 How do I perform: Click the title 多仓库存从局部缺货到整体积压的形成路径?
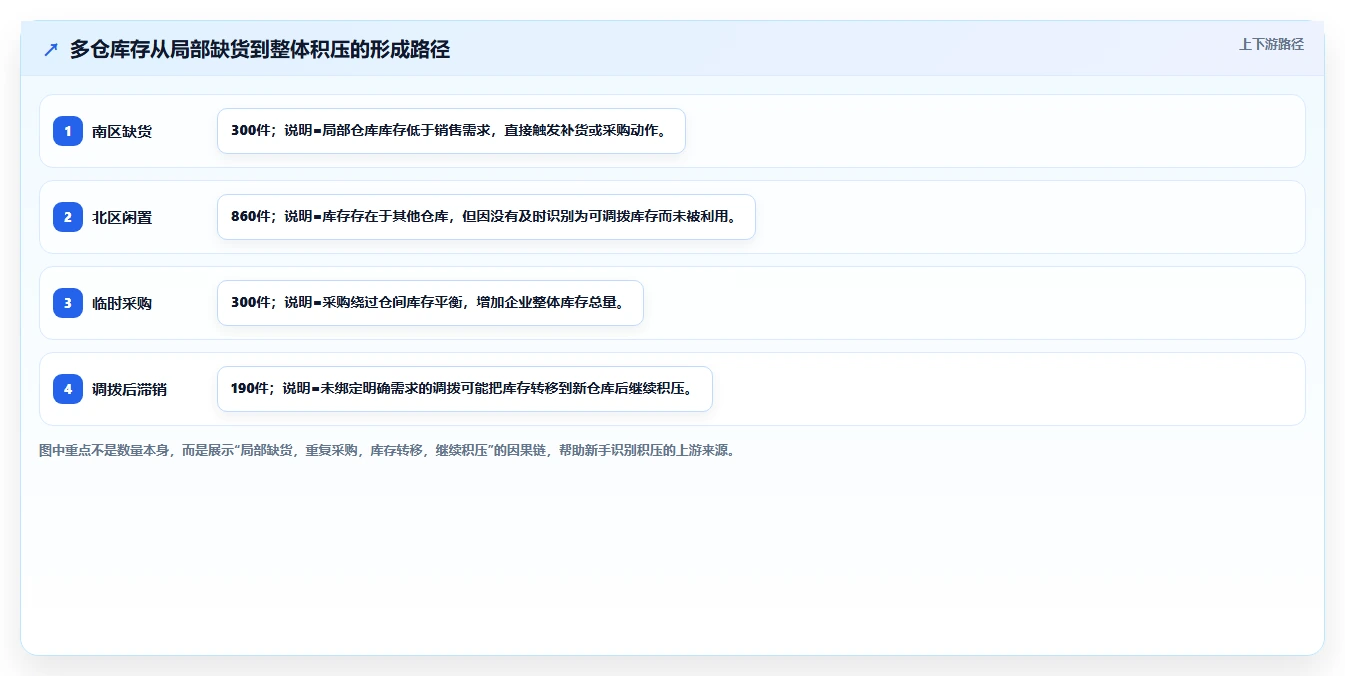pyautogui.click(x=260, y=50)
